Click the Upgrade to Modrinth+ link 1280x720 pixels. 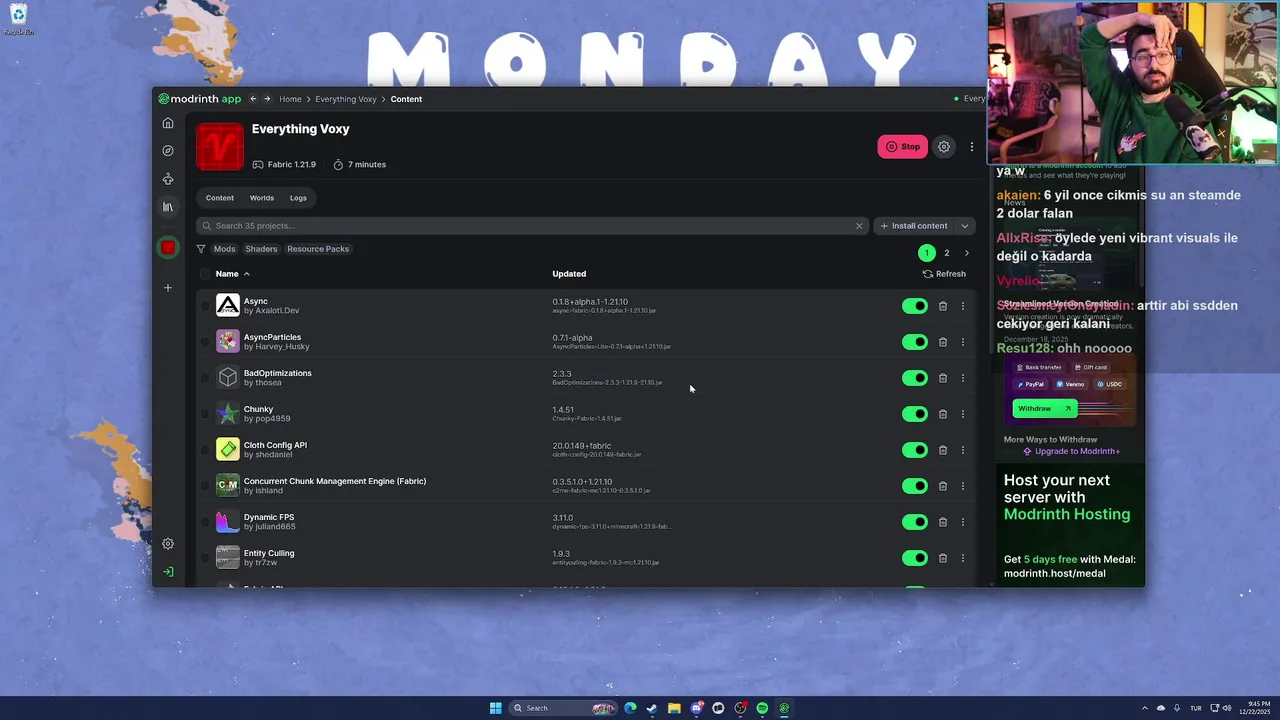(x=1071, y=451)
